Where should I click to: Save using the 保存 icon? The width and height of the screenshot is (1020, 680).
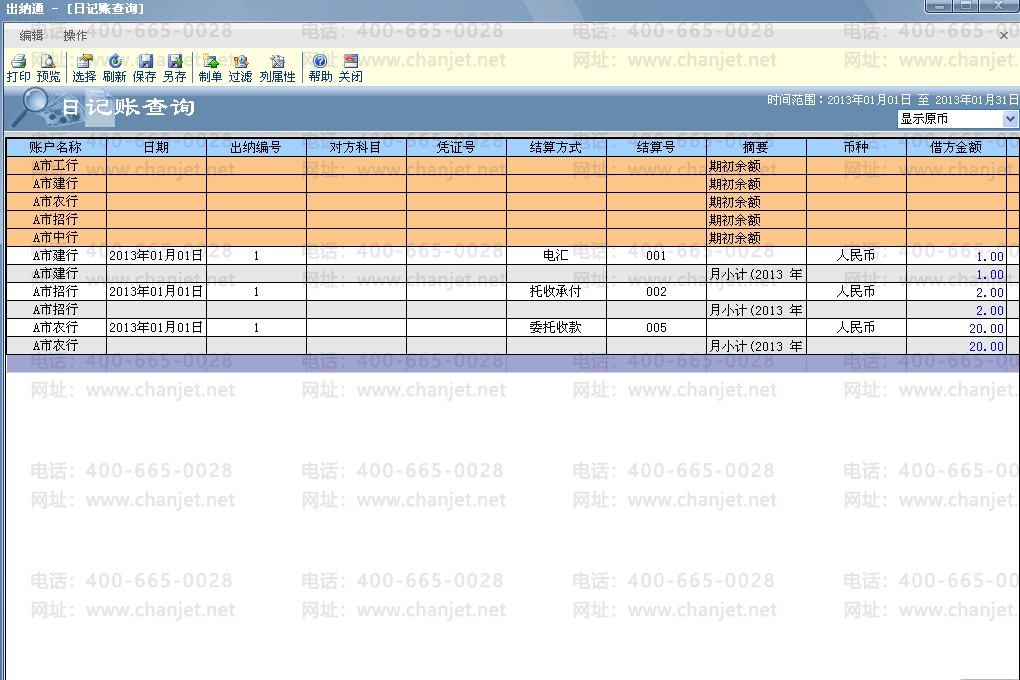pyautogui.click(x=144, y=68)
